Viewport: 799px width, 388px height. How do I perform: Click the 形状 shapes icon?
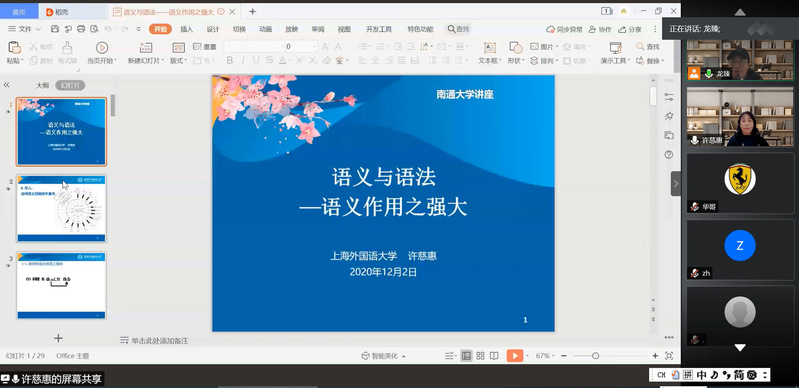[516, 47]
